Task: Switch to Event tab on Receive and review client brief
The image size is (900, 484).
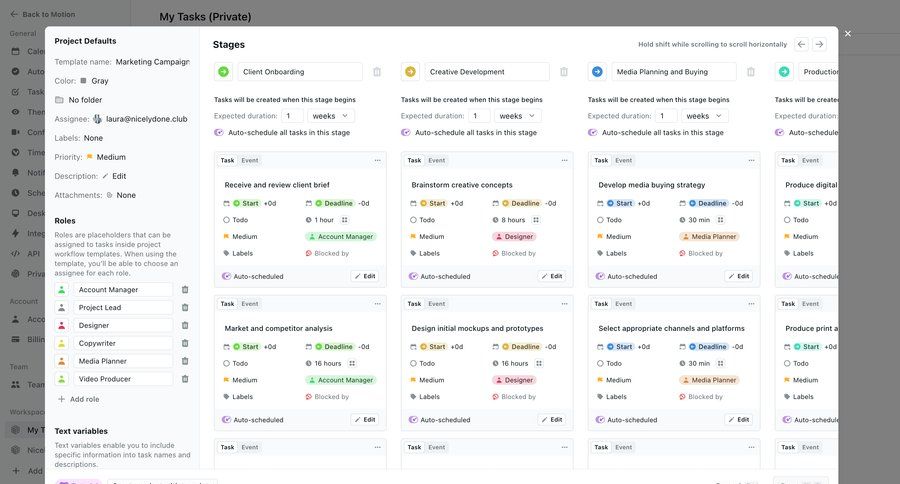Action: click(x=250, y=160)
